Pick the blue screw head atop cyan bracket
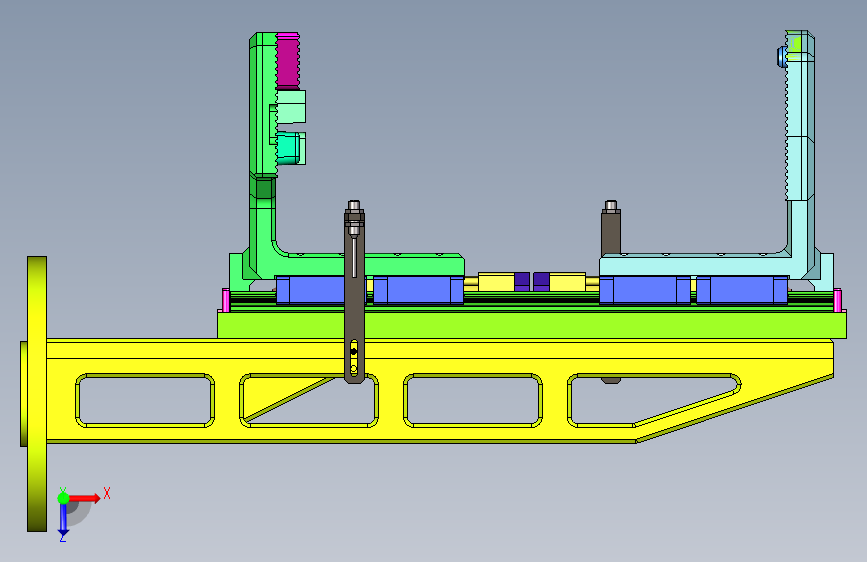 782,56
